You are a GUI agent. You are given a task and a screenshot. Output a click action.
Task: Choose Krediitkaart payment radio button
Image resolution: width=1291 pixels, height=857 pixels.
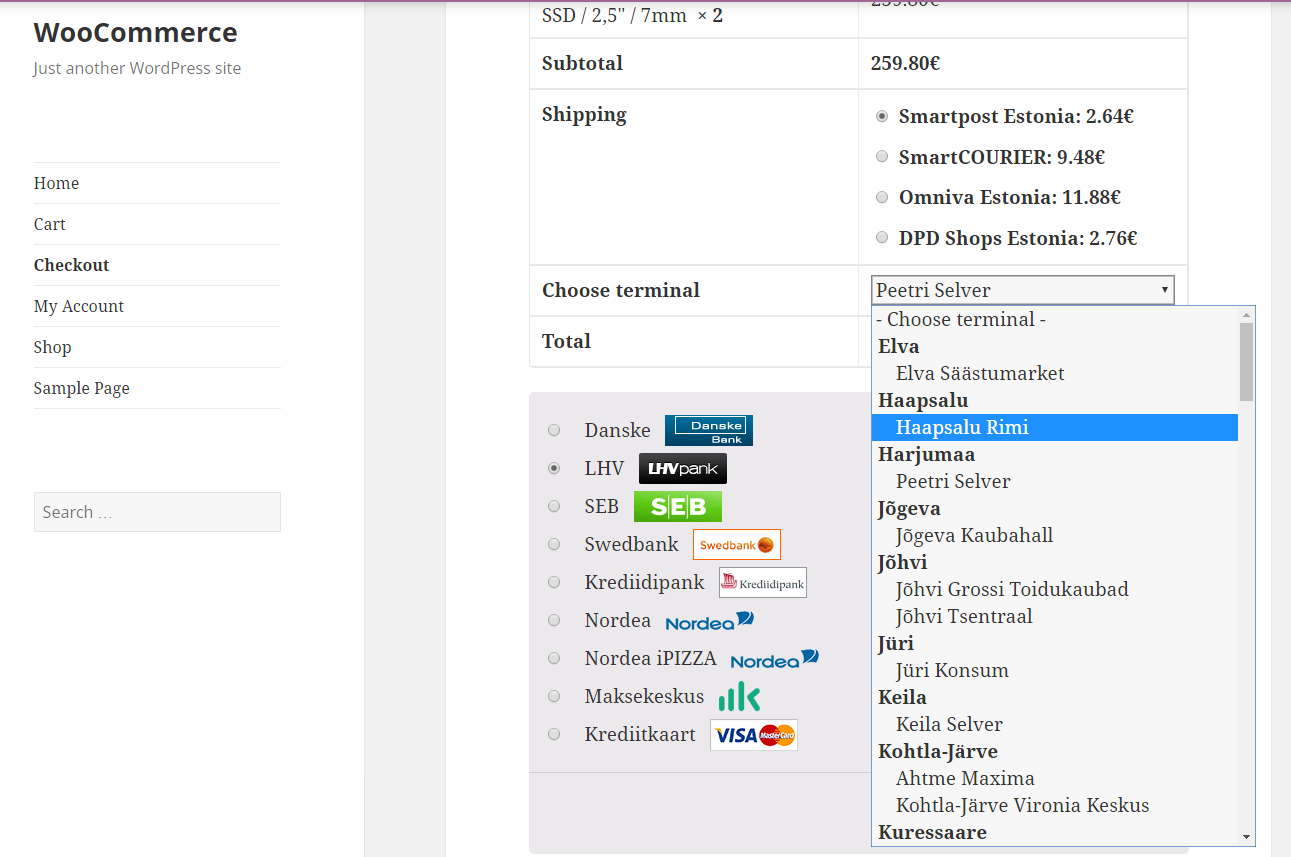coord(554,734)
